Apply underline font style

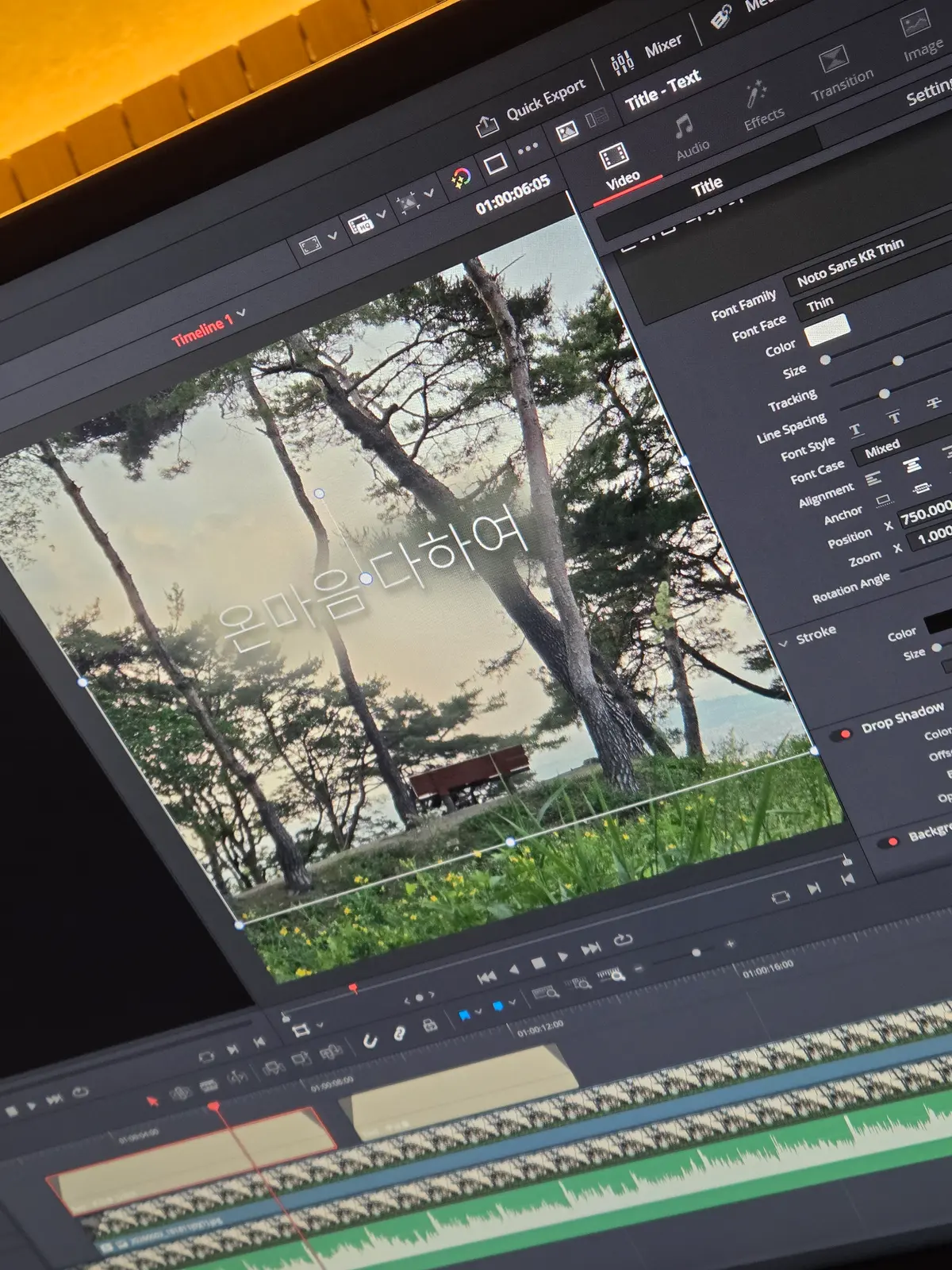[x=856, y=431]
